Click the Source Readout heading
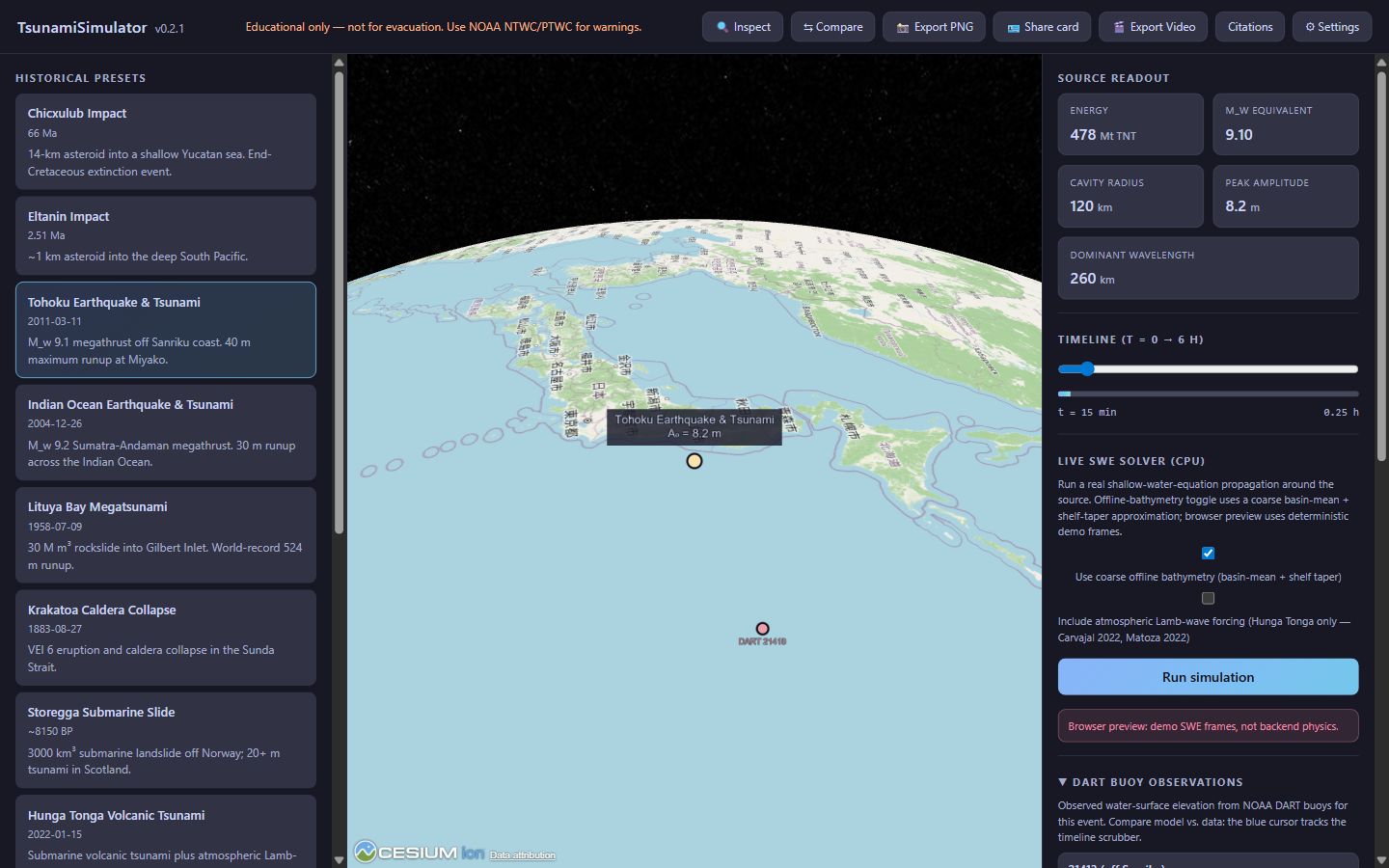 pos(1113,78)
